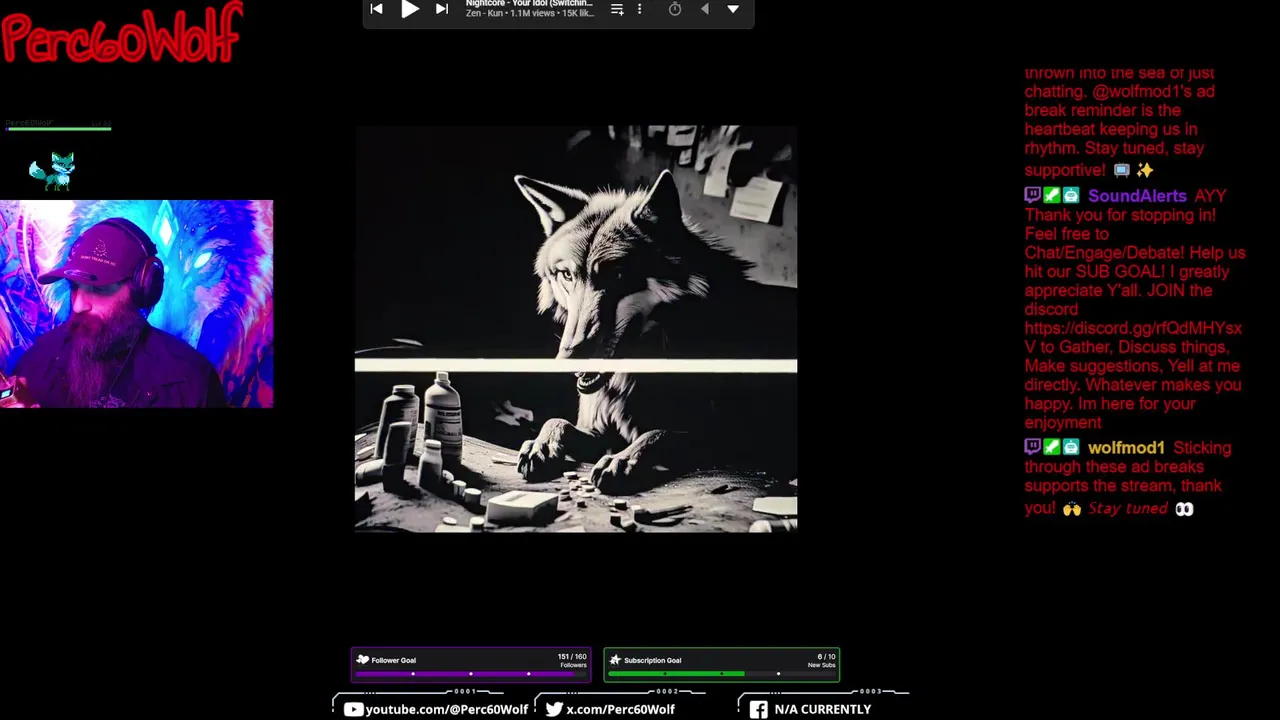The height and width of the screenshot is (720, 1280).
Task: Click the 'Follower Goal' label
Action: pyautogui.click(x=394, y=660)
